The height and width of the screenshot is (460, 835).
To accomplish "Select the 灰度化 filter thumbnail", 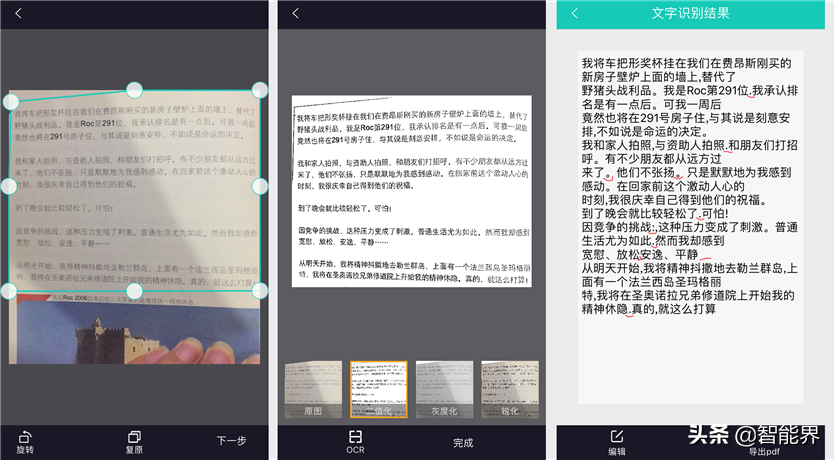I will 444,389.
